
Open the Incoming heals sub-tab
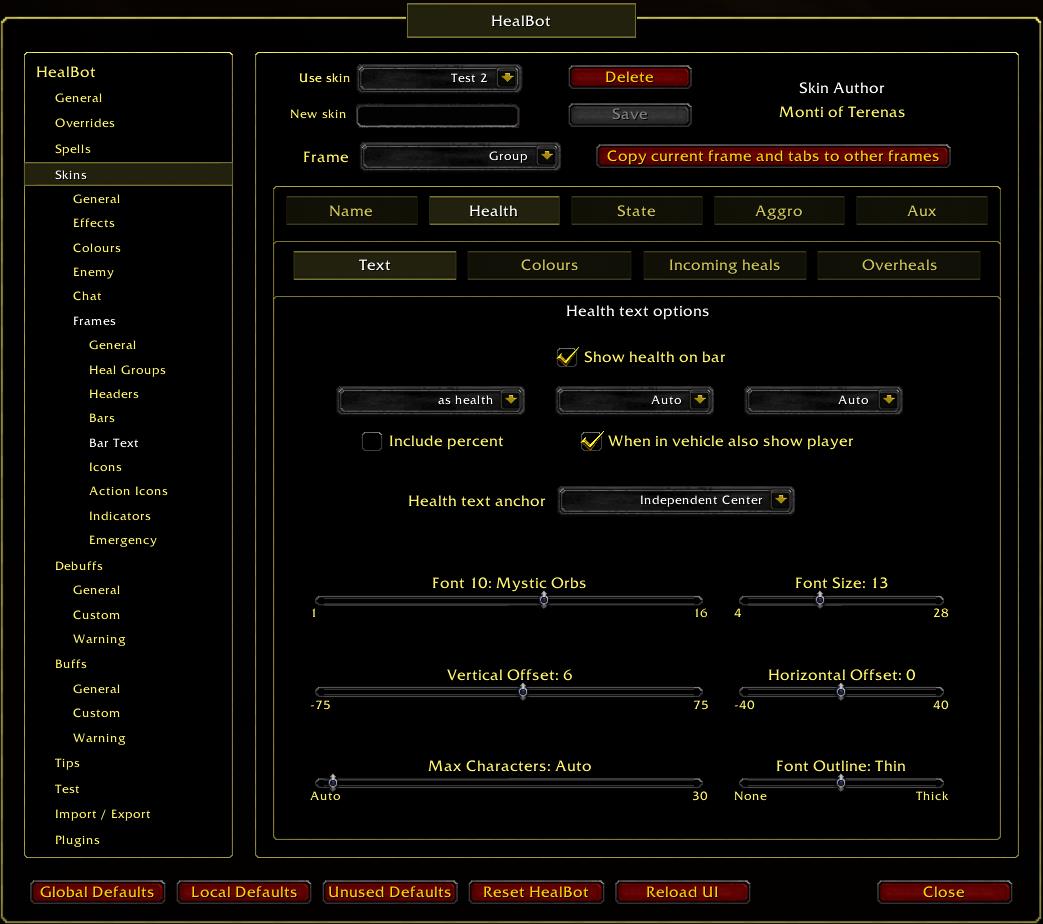(x=724, y=265)
